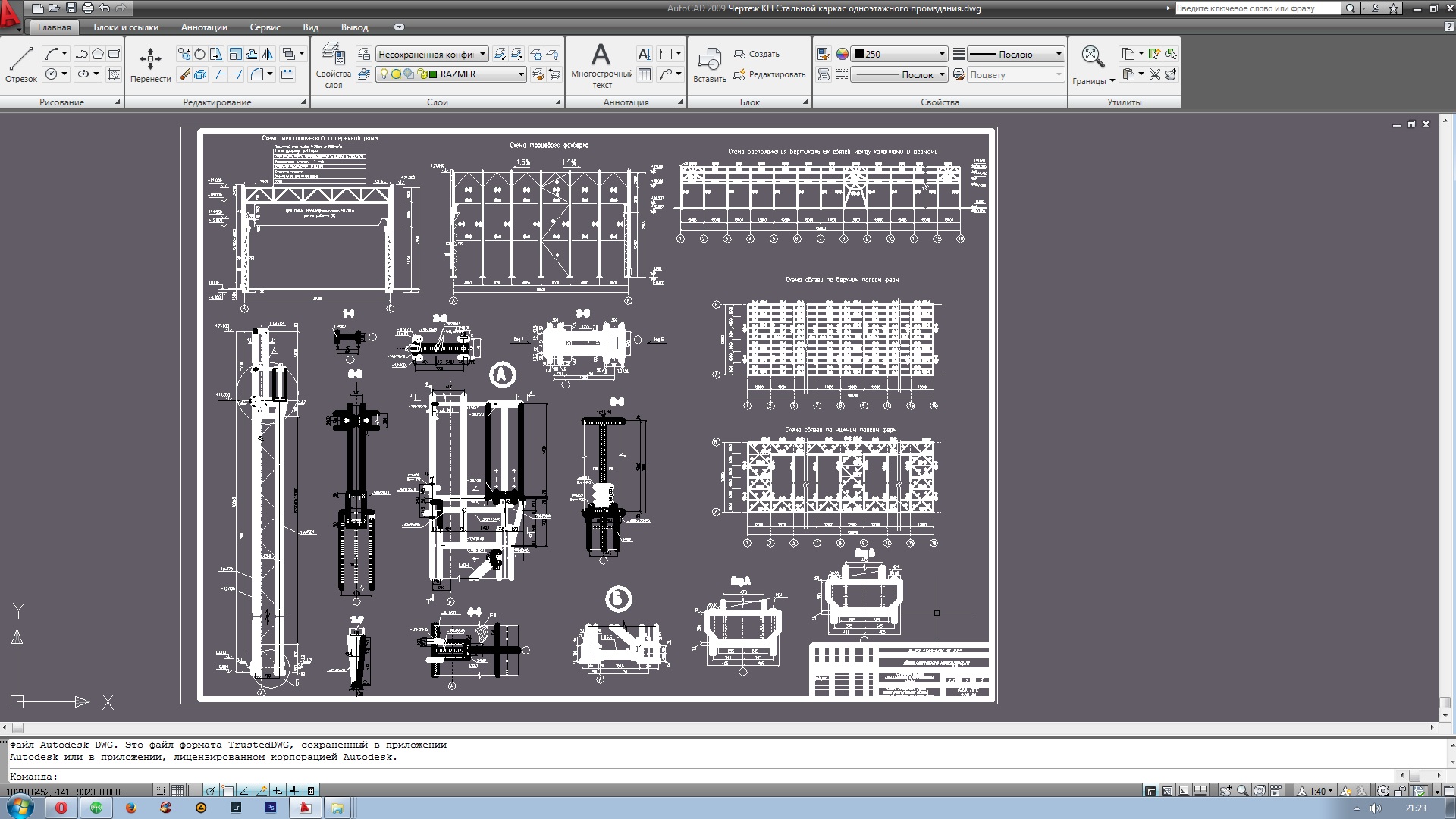Click the print icon in quick access toolbar
The height and width of the screenshot is (819, 1456).
(x=87, y=8)
